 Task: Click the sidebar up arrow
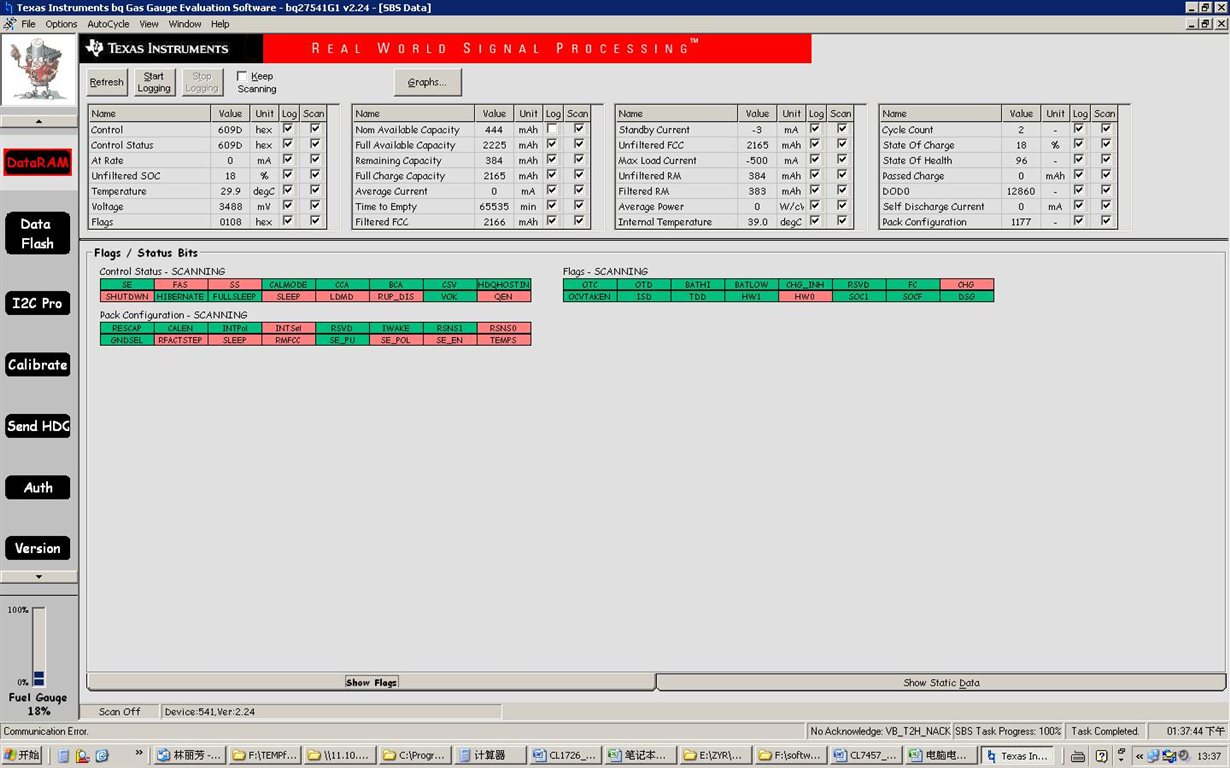pyautogui.click(x=39, y=121)
